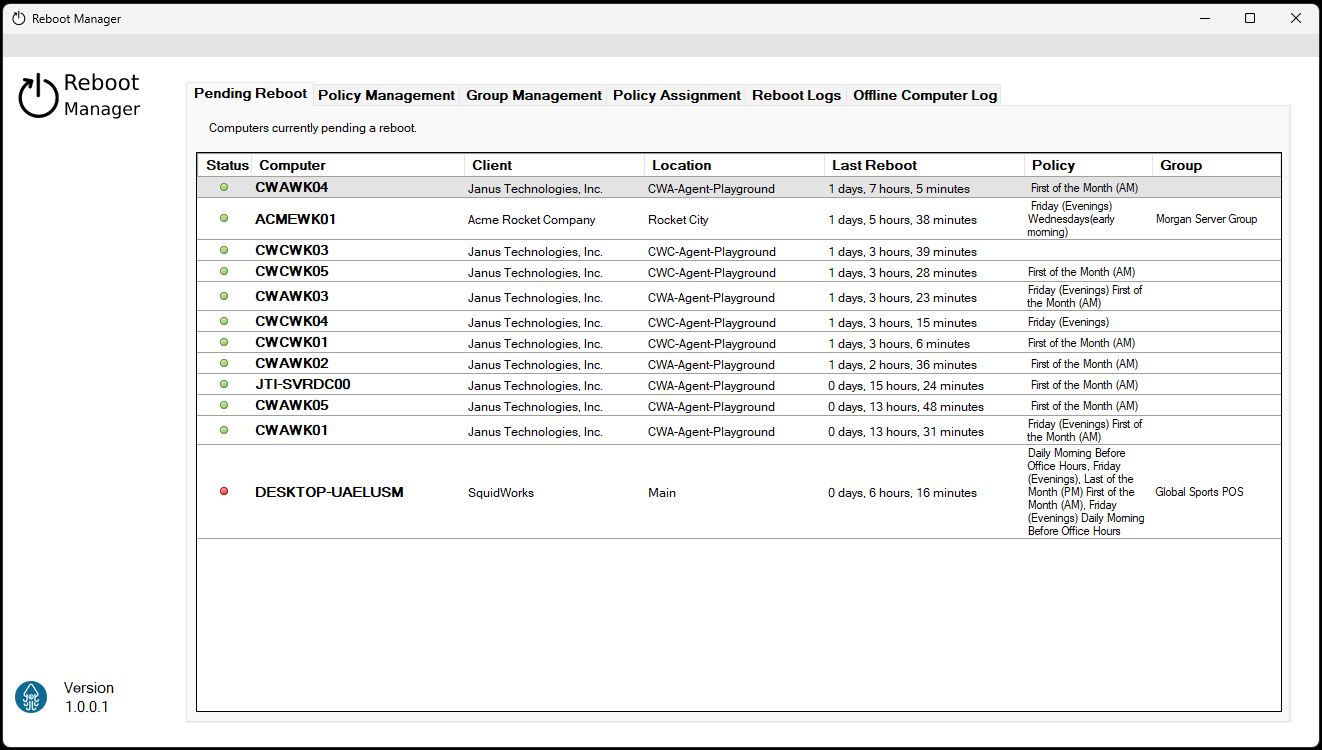Click the squid icon beside the version number
1322x750 pixels.
coord(30,697)
